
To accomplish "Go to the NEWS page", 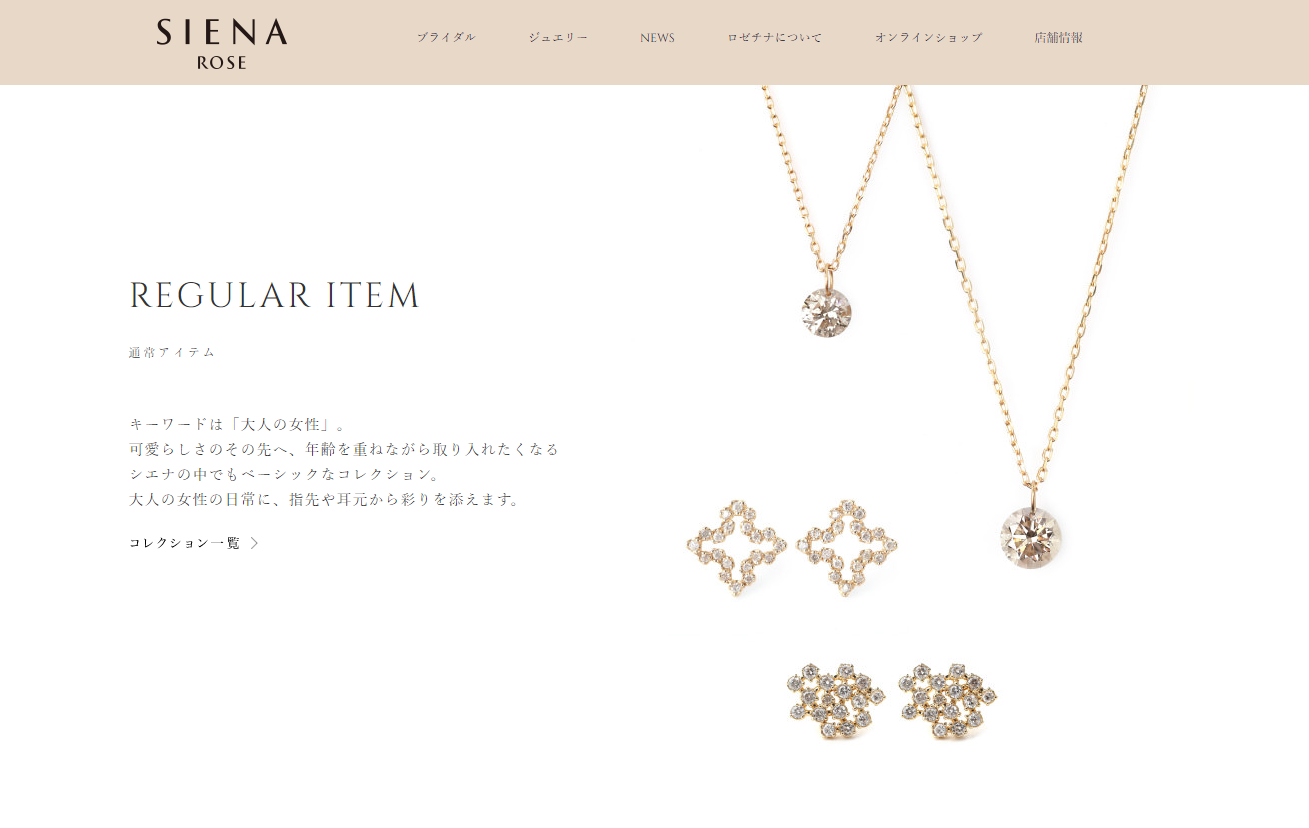I will [x=657, y=38].
